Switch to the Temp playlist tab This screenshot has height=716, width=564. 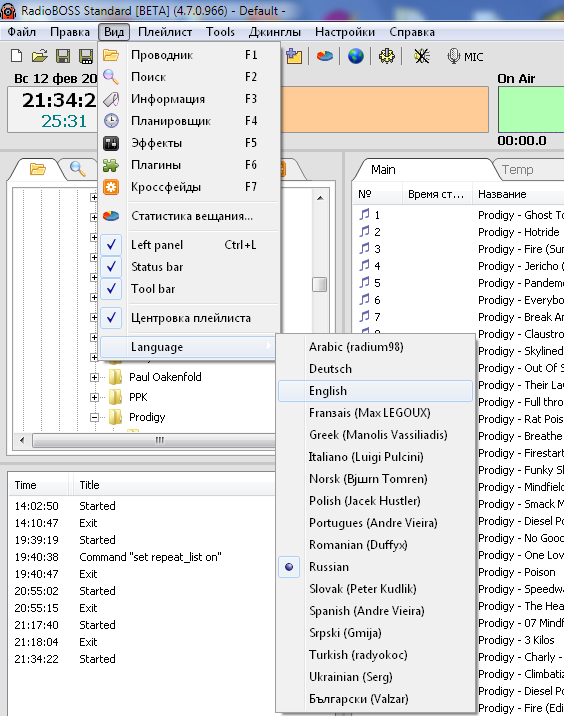[x=517, y=170]
